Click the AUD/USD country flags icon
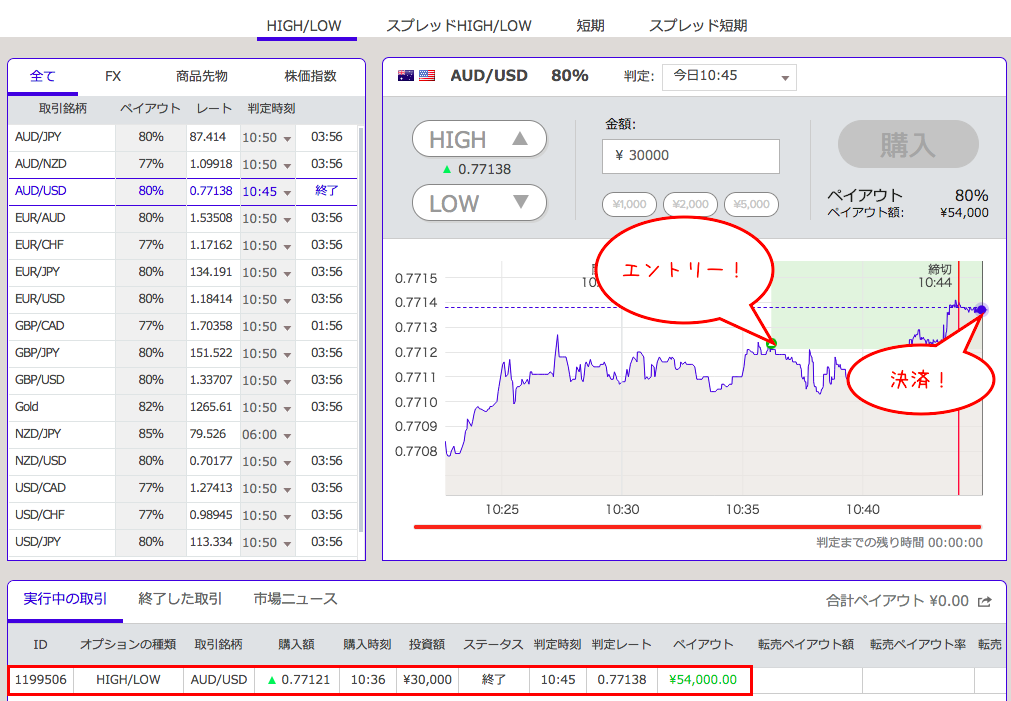Image resolution: width=1011 pixels, height=701 pixels. point(417,76)
